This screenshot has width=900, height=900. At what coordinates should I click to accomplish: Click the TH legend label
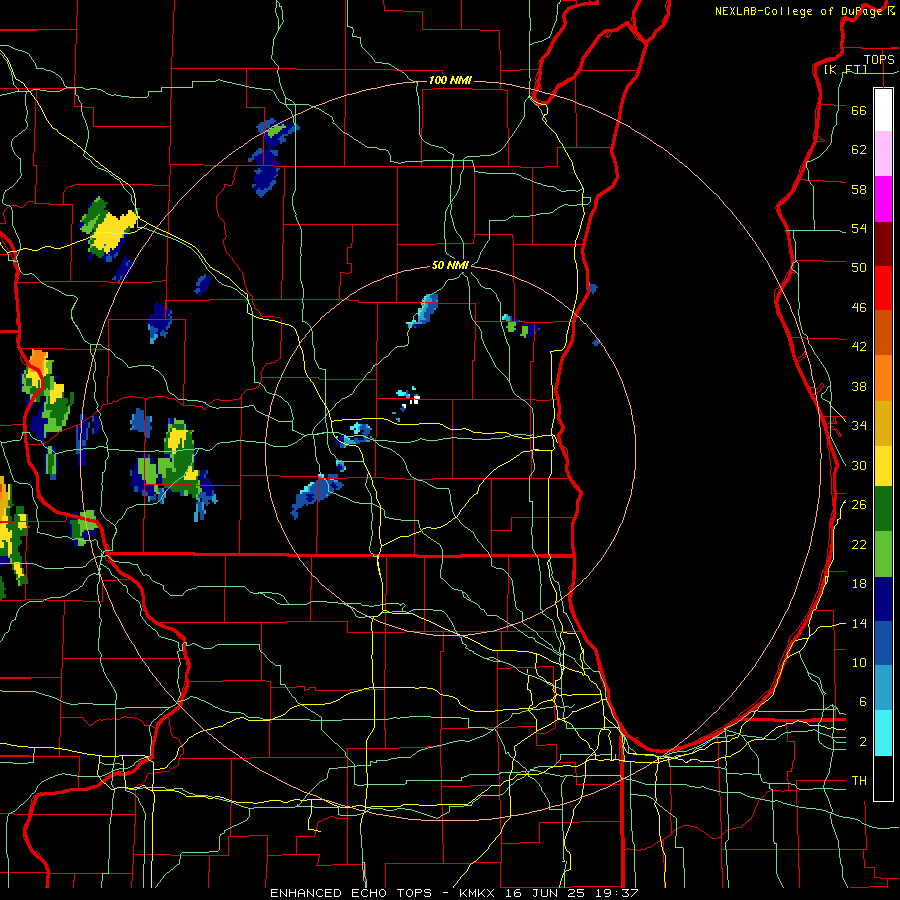[859, 781]
